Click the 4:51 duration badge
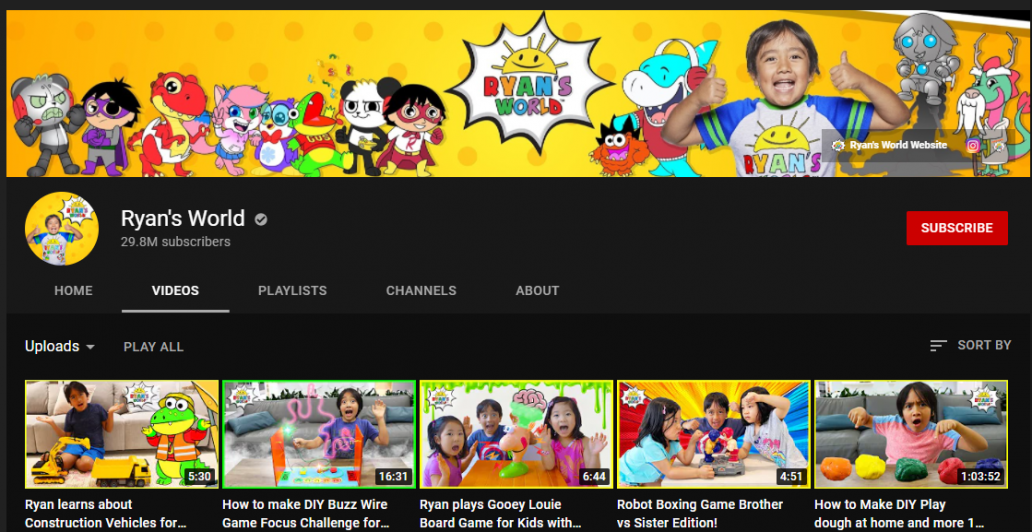The width and height of the screenshot is (1032, 532). pyautogui.click(x=790, y=475)
